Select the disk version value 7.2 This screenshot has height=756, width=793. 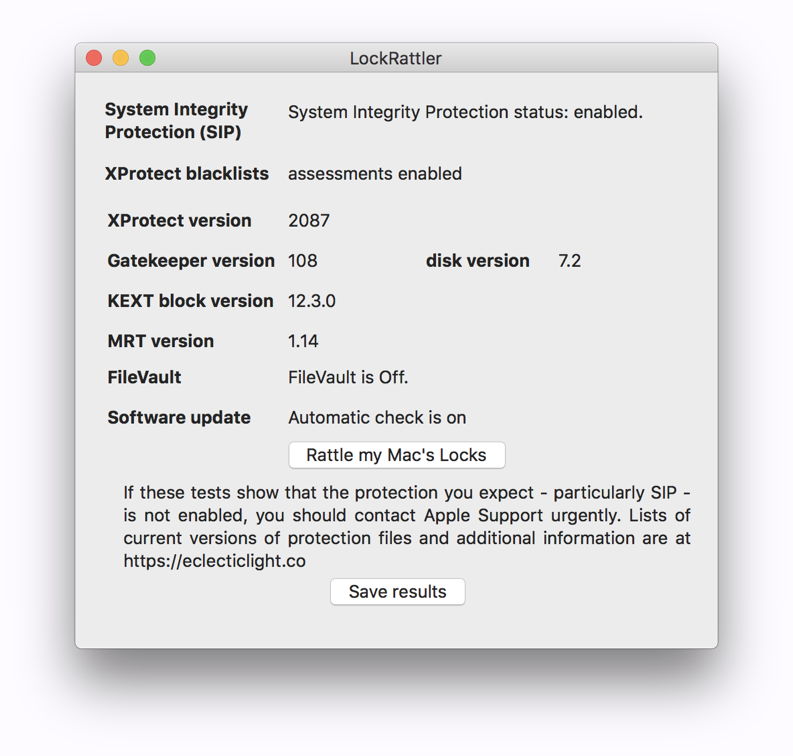point(569,261)
